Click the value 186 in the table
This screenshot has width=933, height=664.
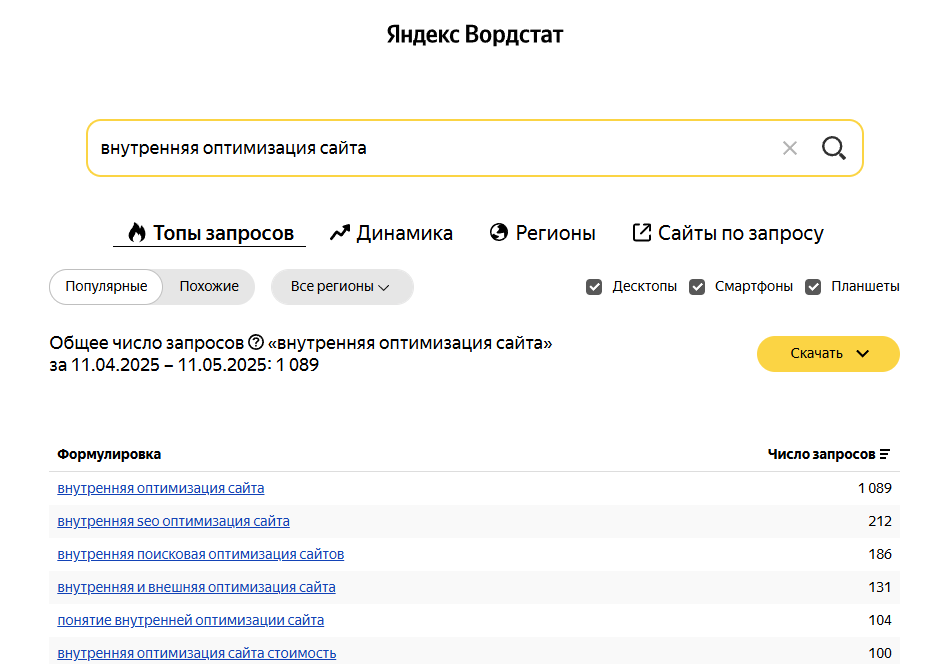880,554
